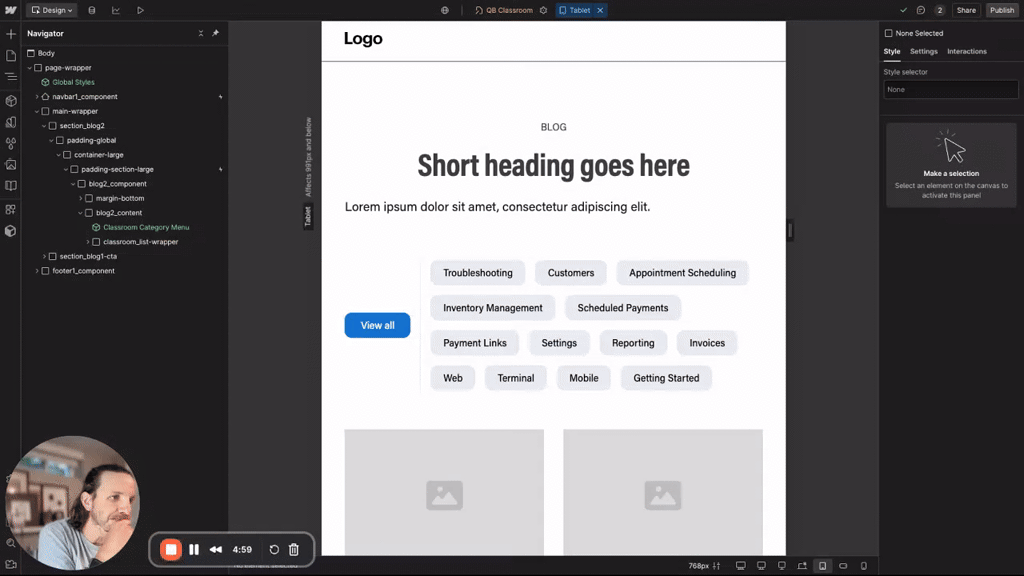Click the Troubleshooting category link
Image resolution: width=1024 pixels, height=576 pixels.
478,273
